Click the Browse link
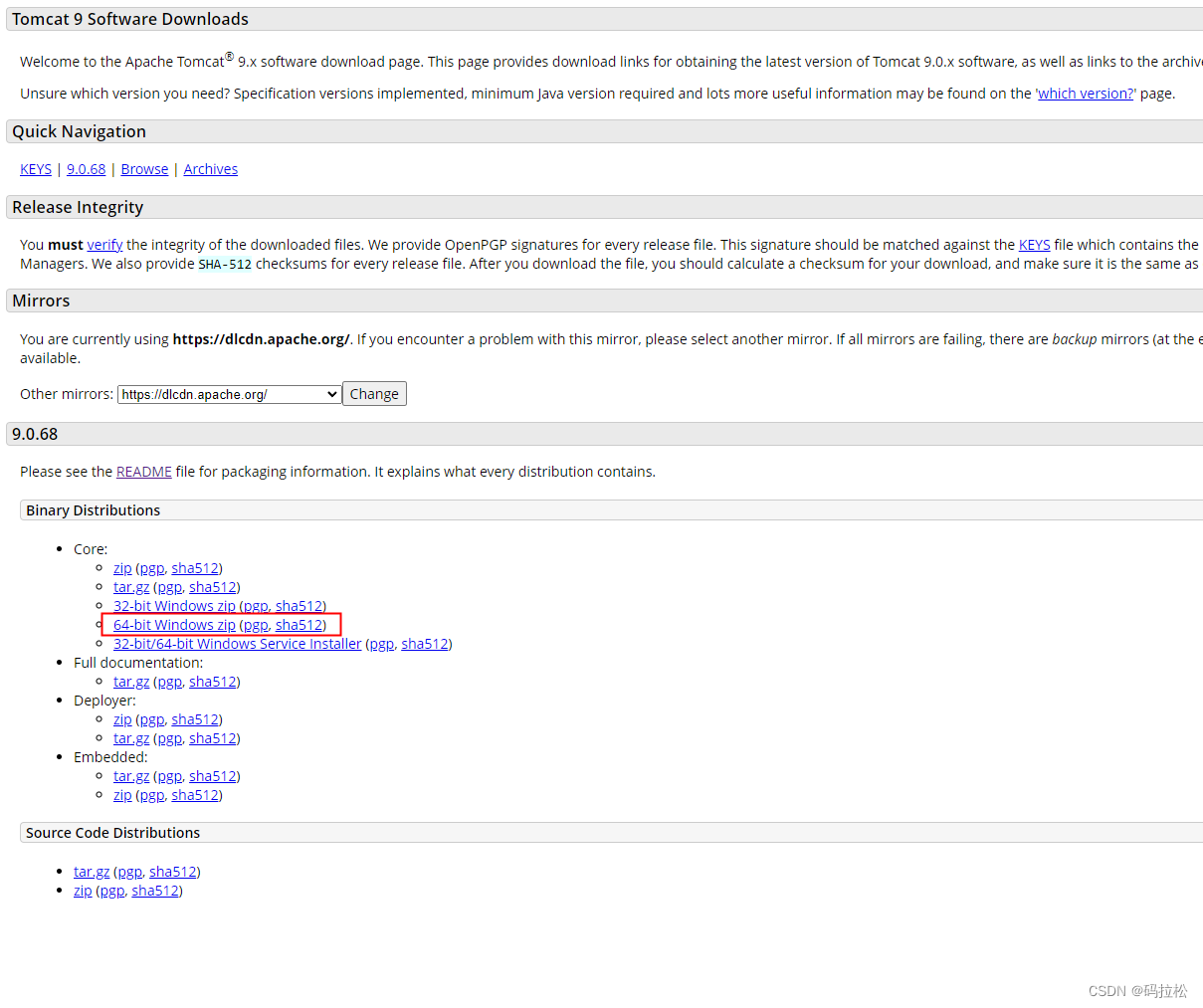 point(144,169)
